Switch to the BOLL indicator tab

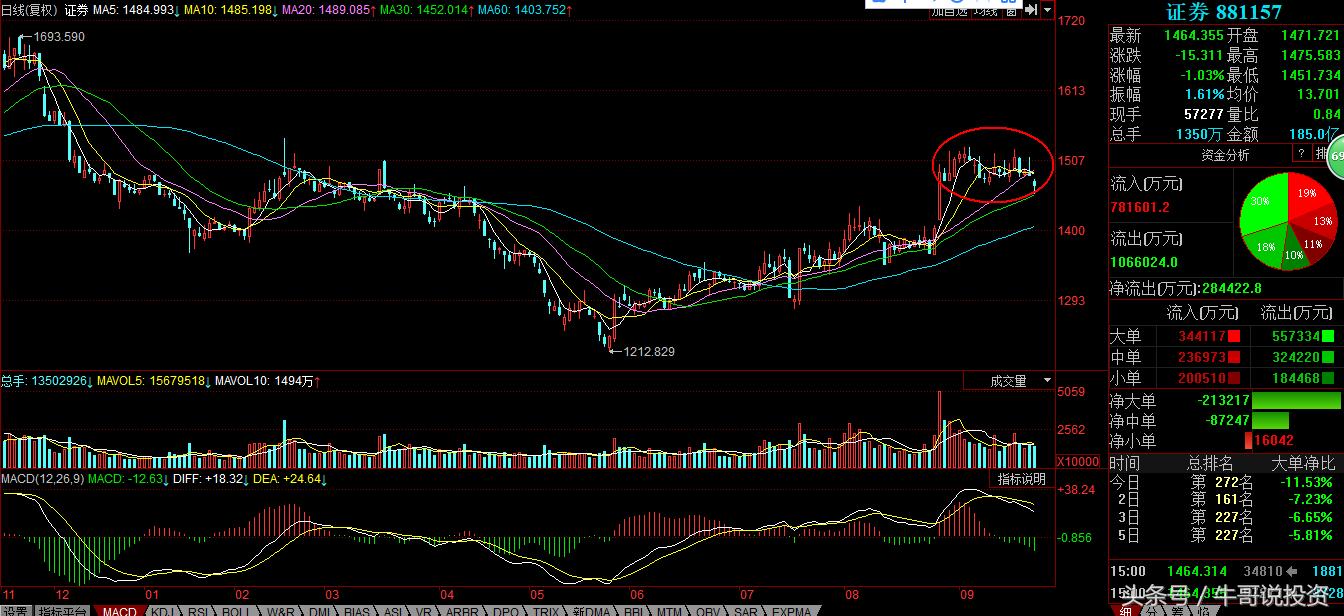(x=237, y=611)
